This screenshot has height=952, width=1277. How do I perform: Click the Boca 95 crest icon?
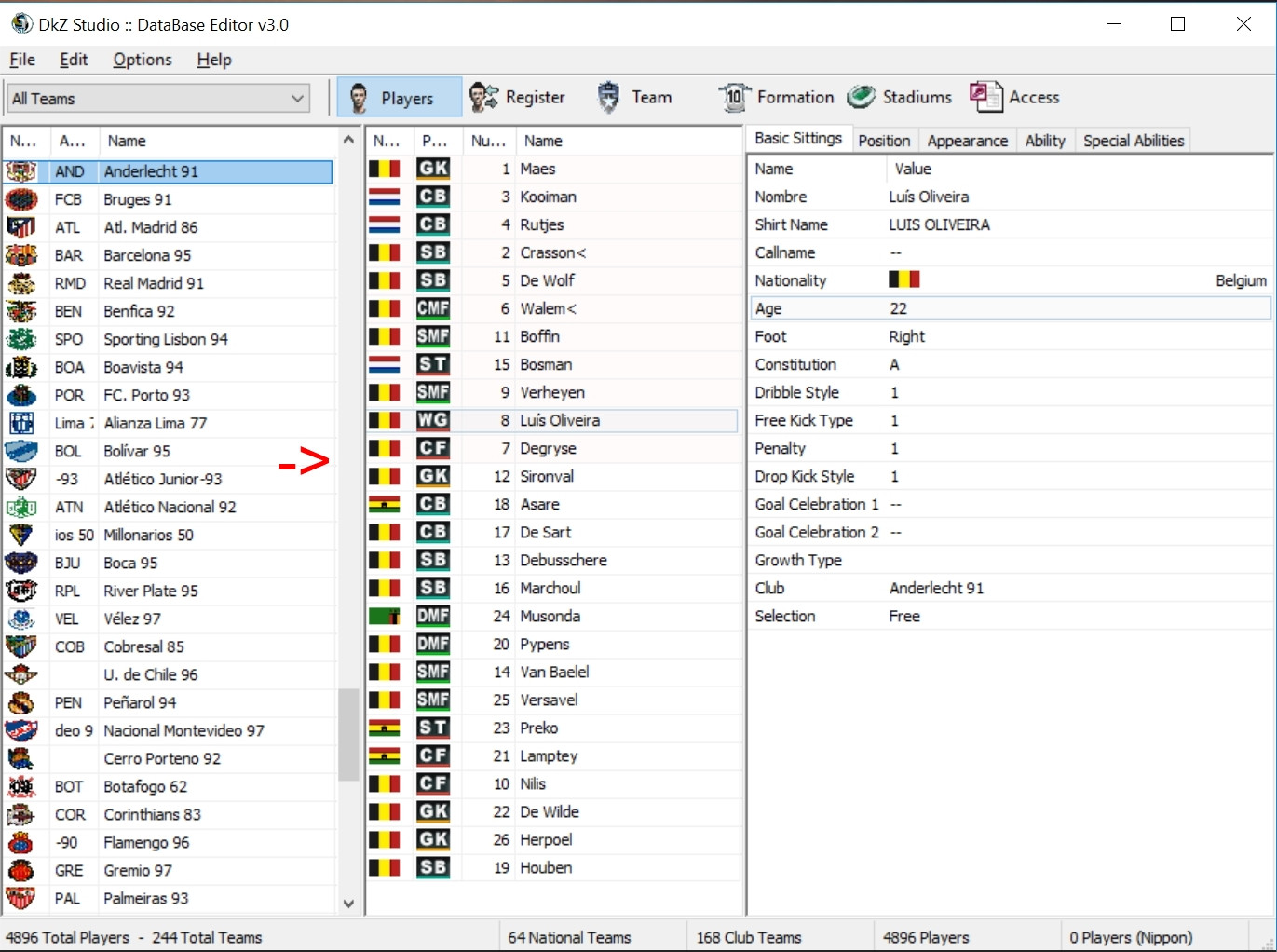(21, 563)
